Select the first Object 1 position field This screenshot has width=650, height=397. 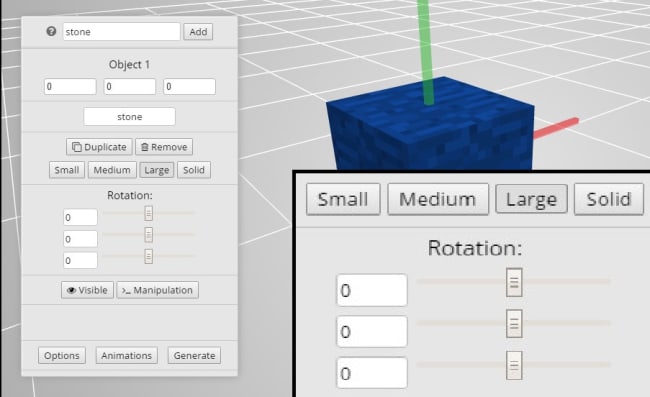70,87
